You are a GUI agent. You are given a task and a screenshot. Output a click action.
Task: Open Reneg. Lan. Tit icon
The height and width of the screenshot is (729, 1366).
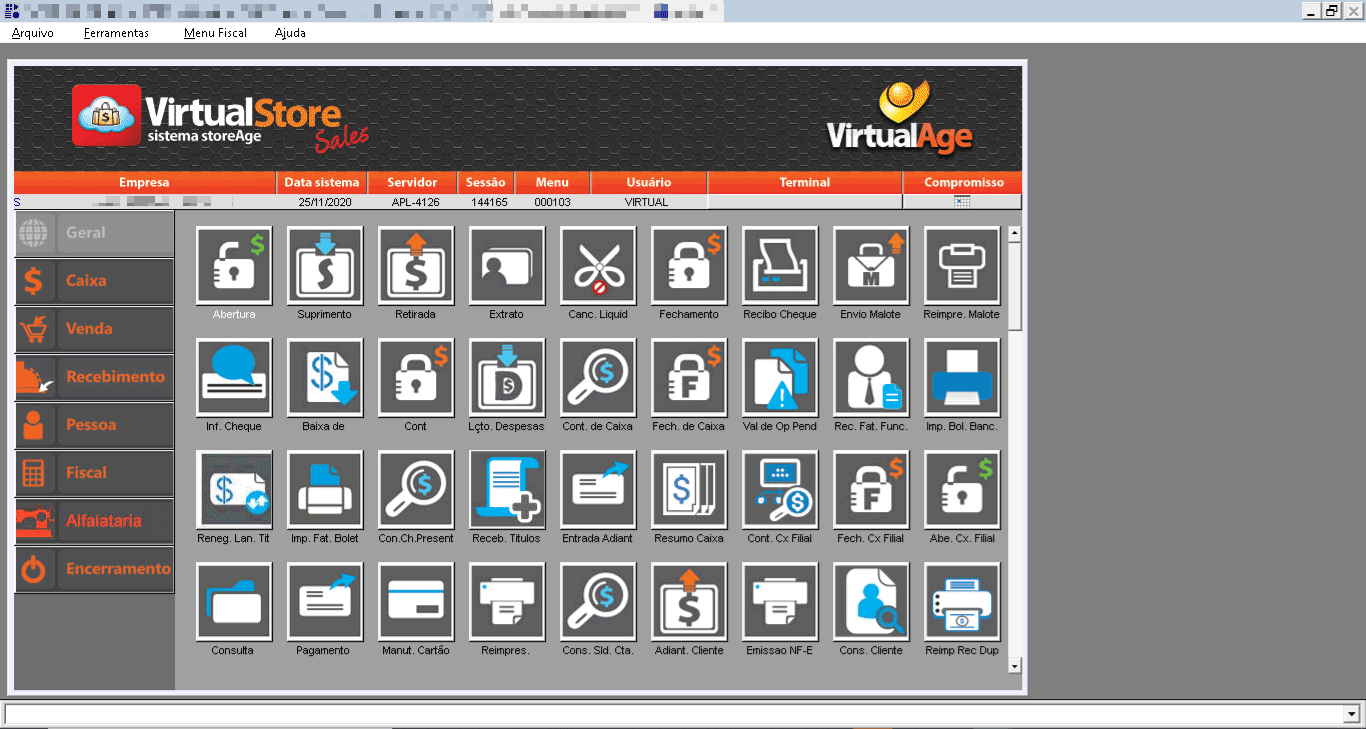[234, 489]
